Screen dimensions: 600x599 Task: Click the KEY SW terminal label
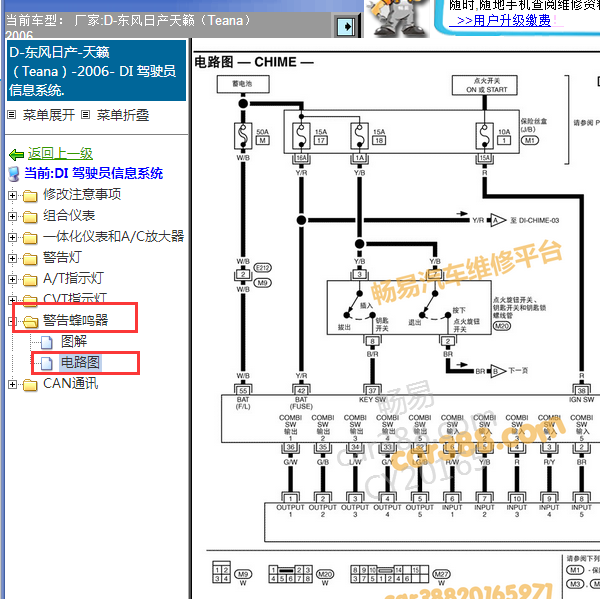372,400
